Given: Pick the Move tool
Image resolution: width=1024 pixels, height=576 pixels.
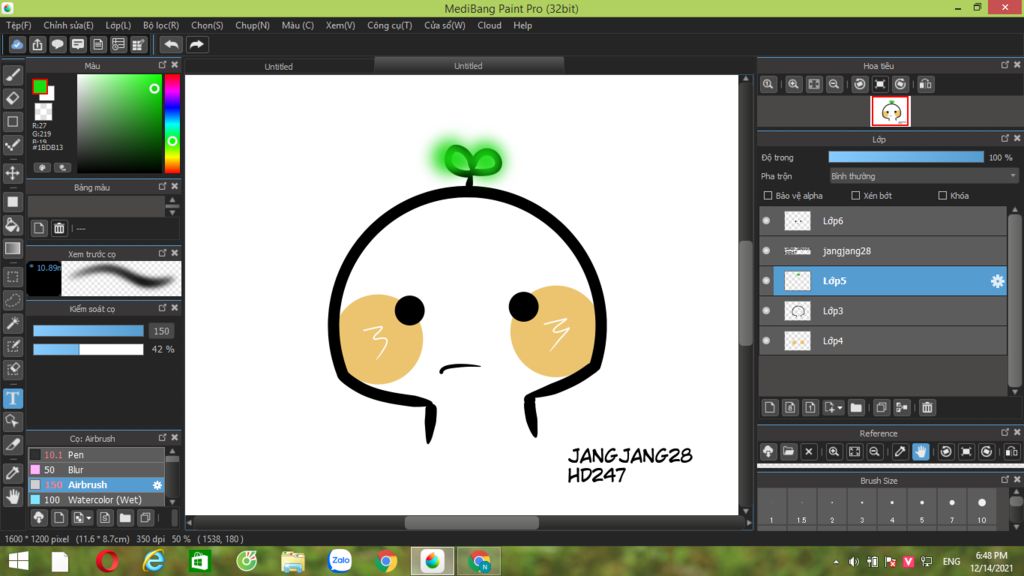Looking at the screenshot, I should [13, 173].
